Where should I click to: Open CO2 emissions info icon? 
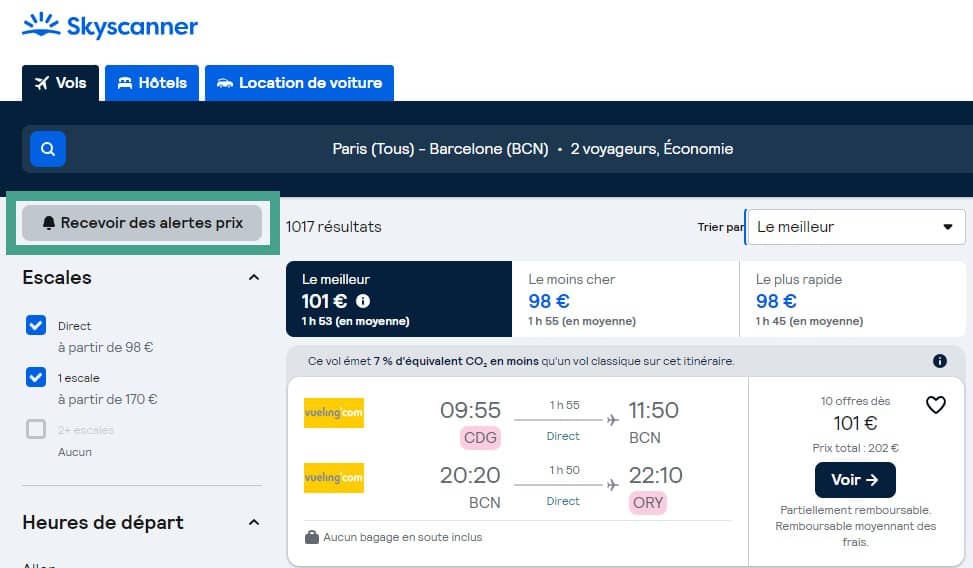[x=939, y=361]
